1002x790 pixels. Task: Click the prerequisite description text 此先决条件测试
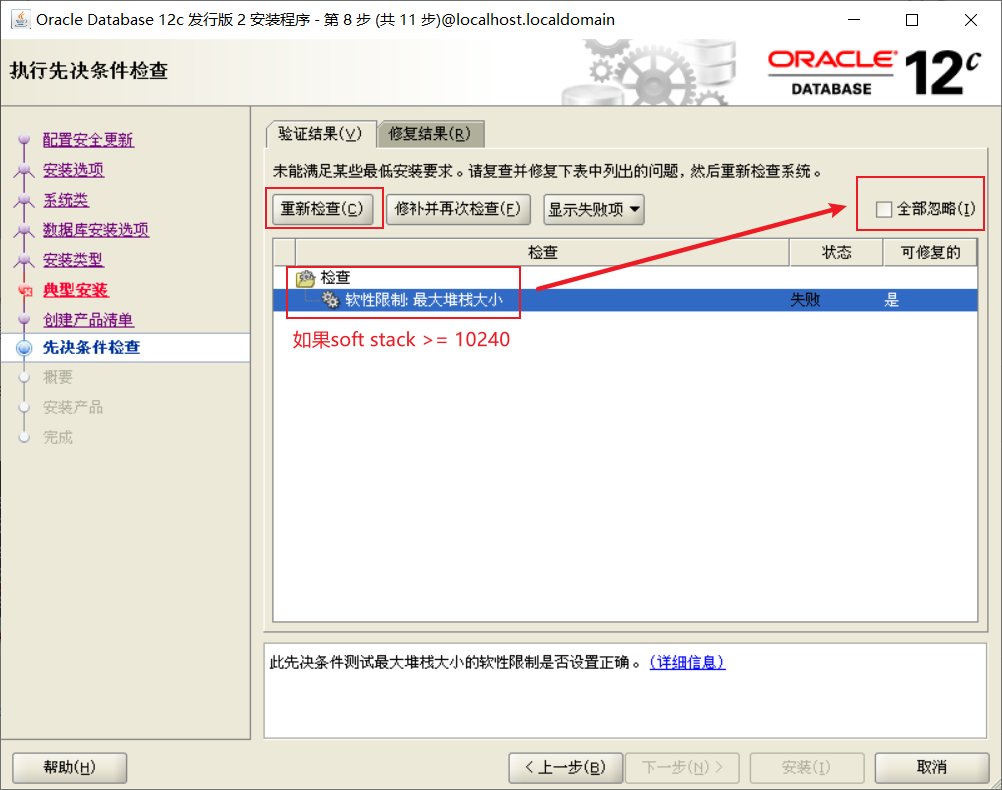click(456, 662)
